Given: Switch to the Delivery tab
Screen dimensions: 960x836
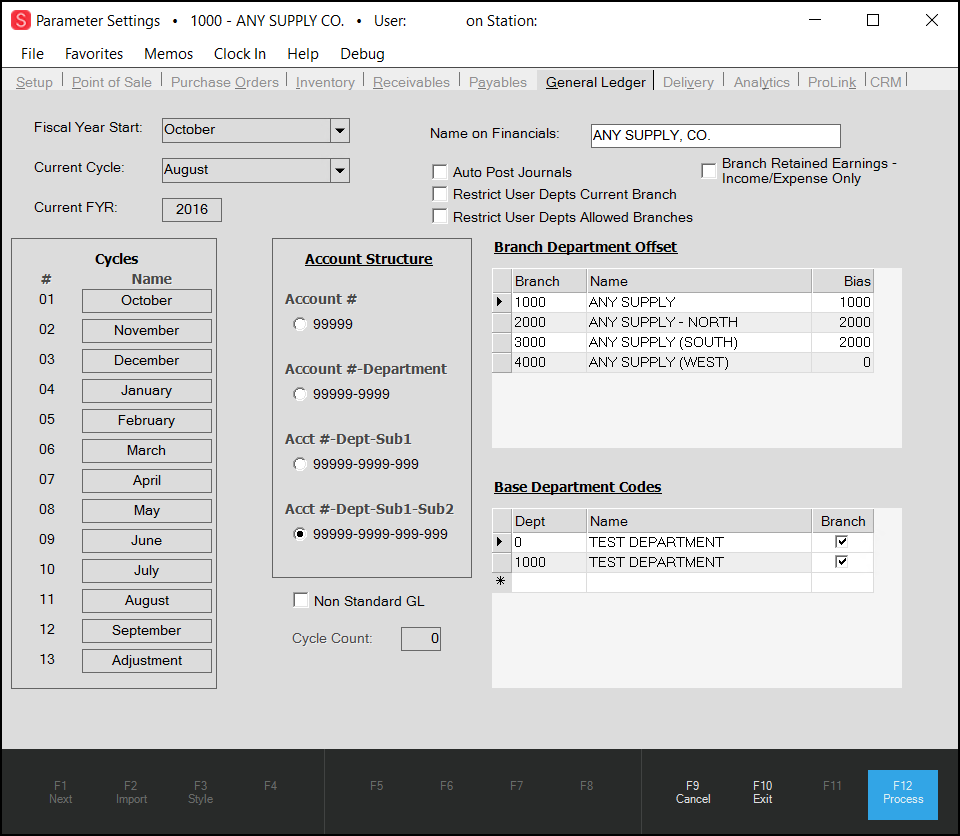Looking at the screenshot, I should [688, 82].
